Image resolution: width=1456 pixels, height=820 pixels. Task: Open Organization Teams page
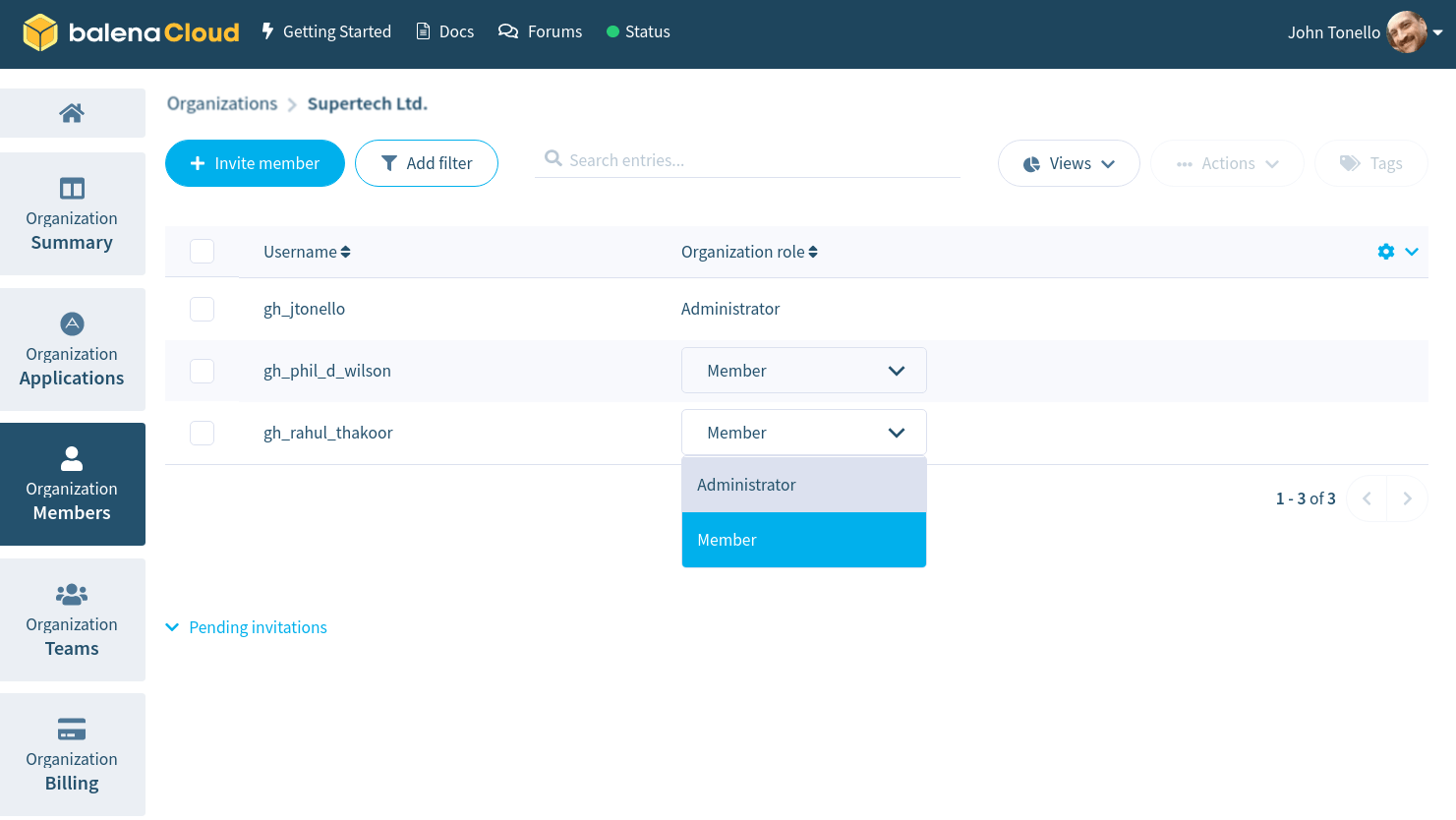(x=72, y=620)
